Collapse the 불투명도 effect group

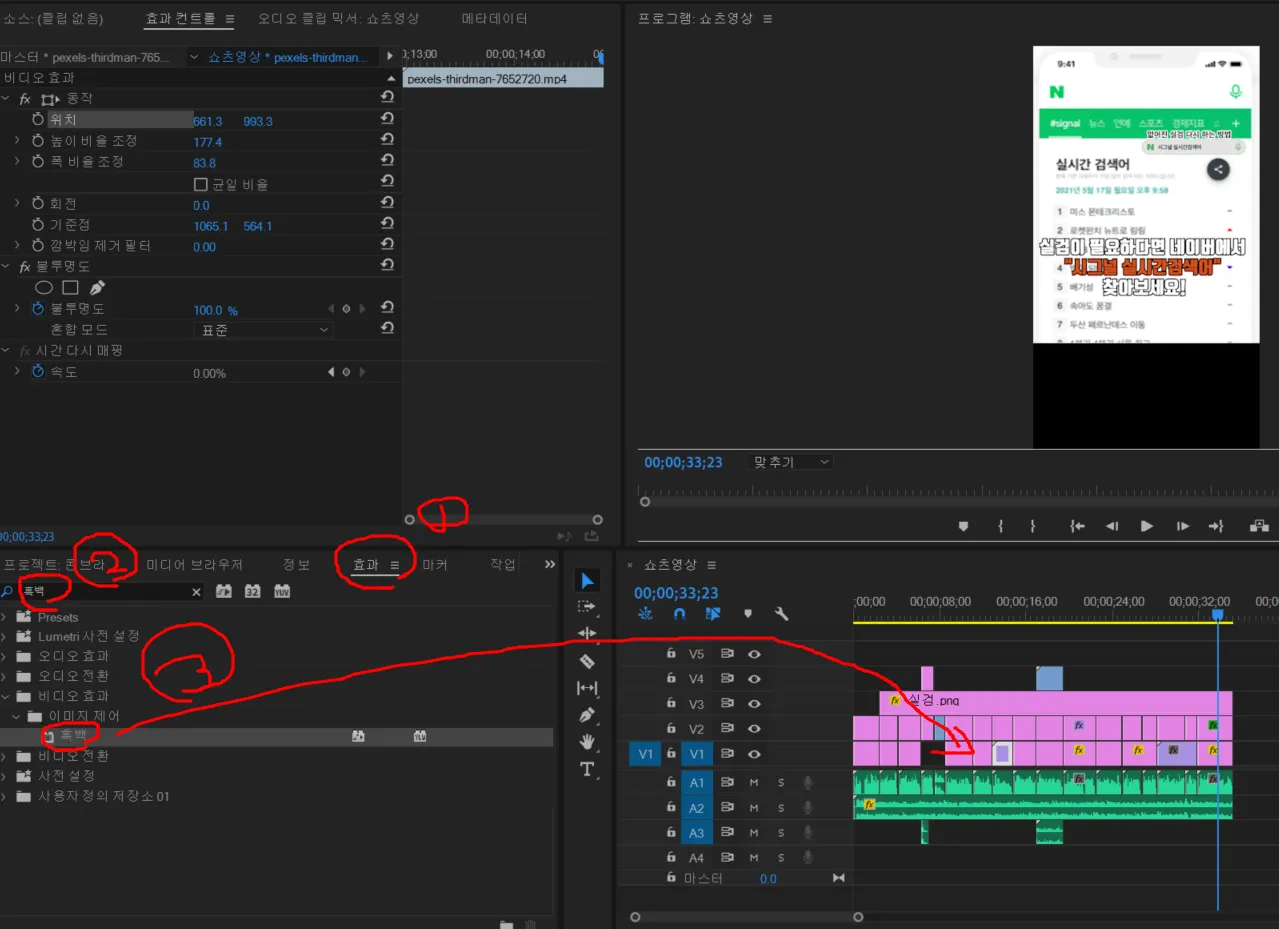click(6, 266)
